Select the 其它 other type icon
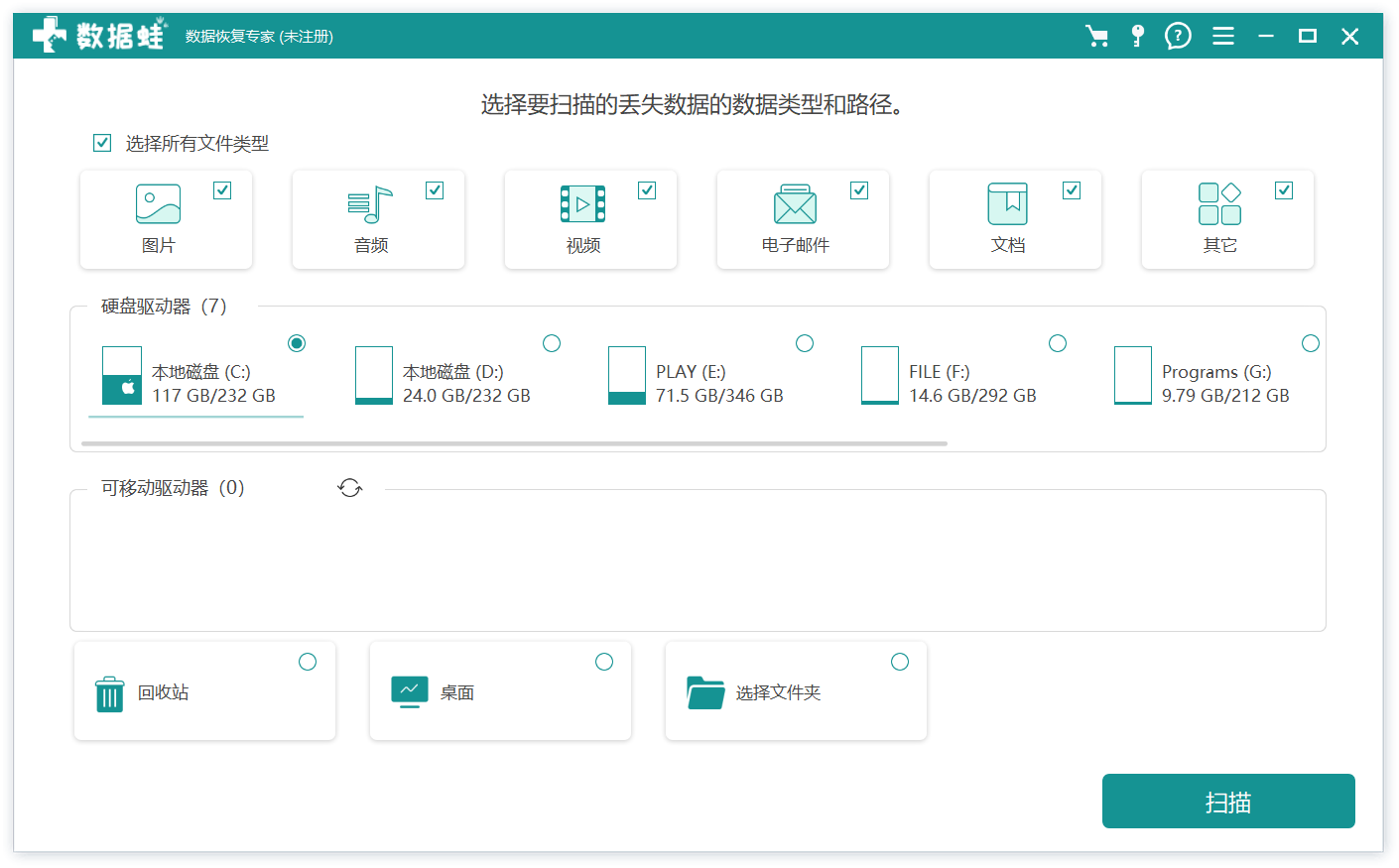This screenshot has height=868, width=1399. pyautogui.click(x=1219, y=204)
